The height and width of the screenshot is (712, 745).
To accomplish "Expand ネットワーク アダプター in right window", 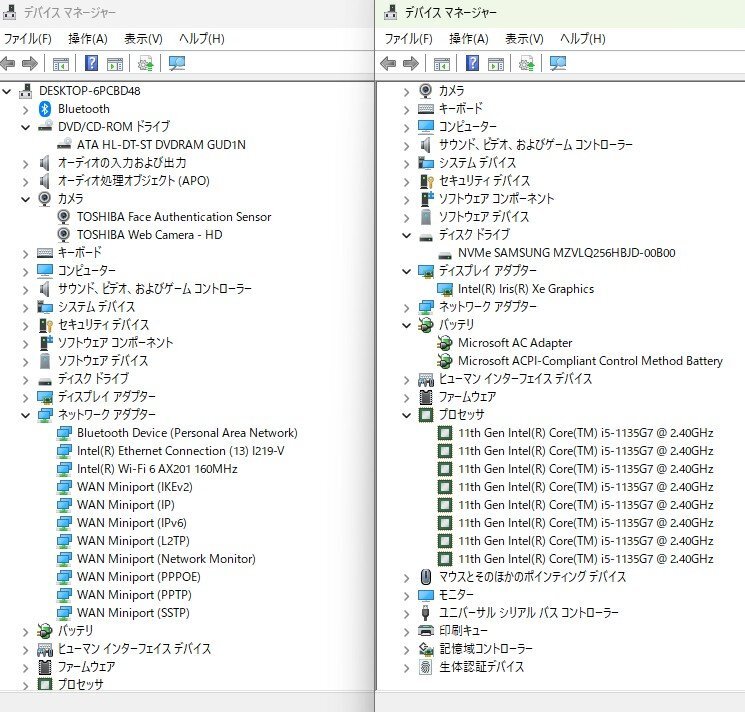I will tap(407, 308).
